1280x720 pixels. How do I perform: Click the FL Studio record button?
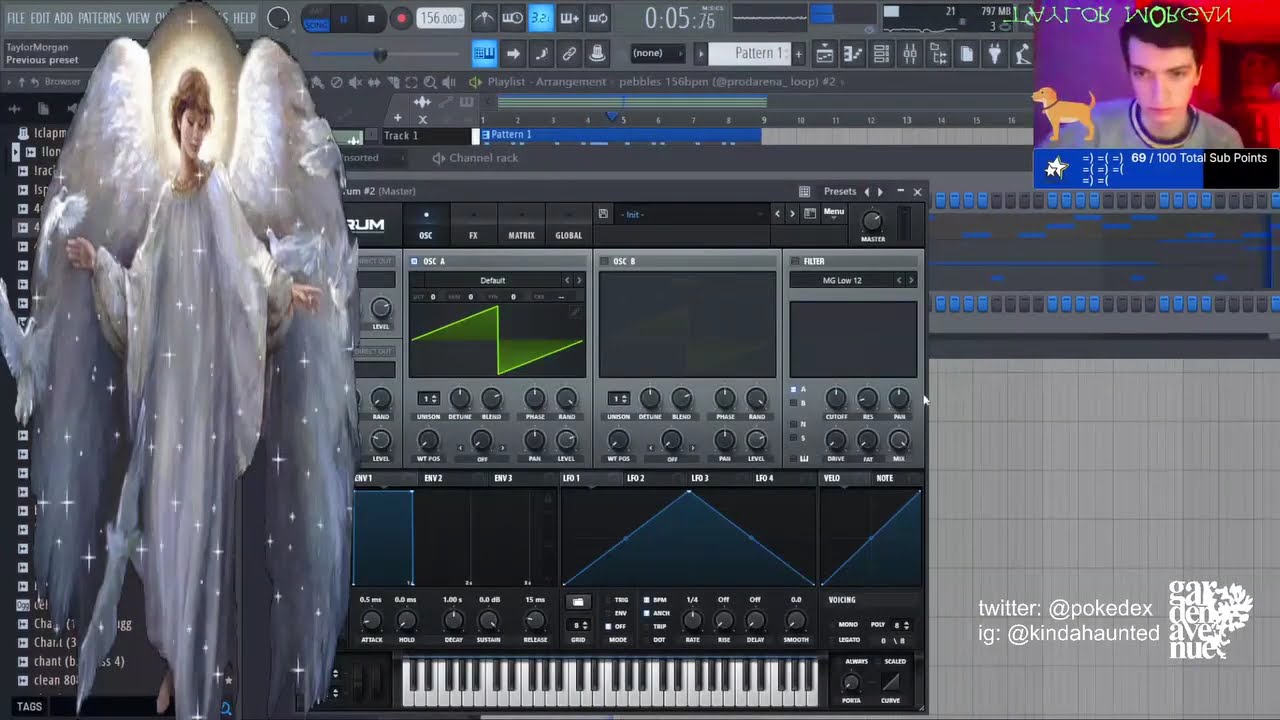point(401,18)
